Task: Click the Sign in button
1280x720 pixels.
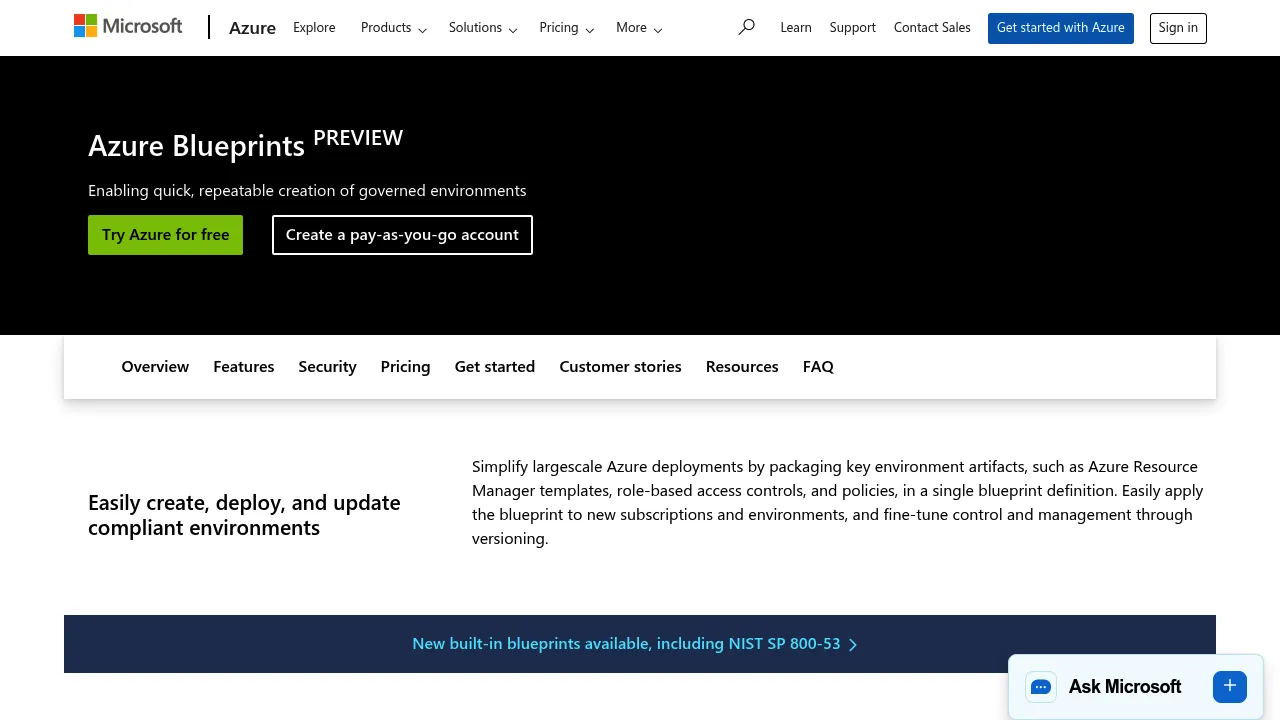Action: [1178, 28]
